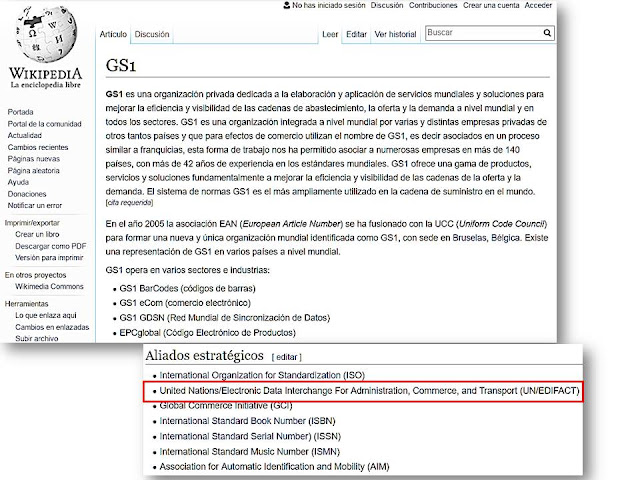The width and height of the screenshot is (640, 480).
Task: Click Notificar un error
Action: click(x=35, y=205)
